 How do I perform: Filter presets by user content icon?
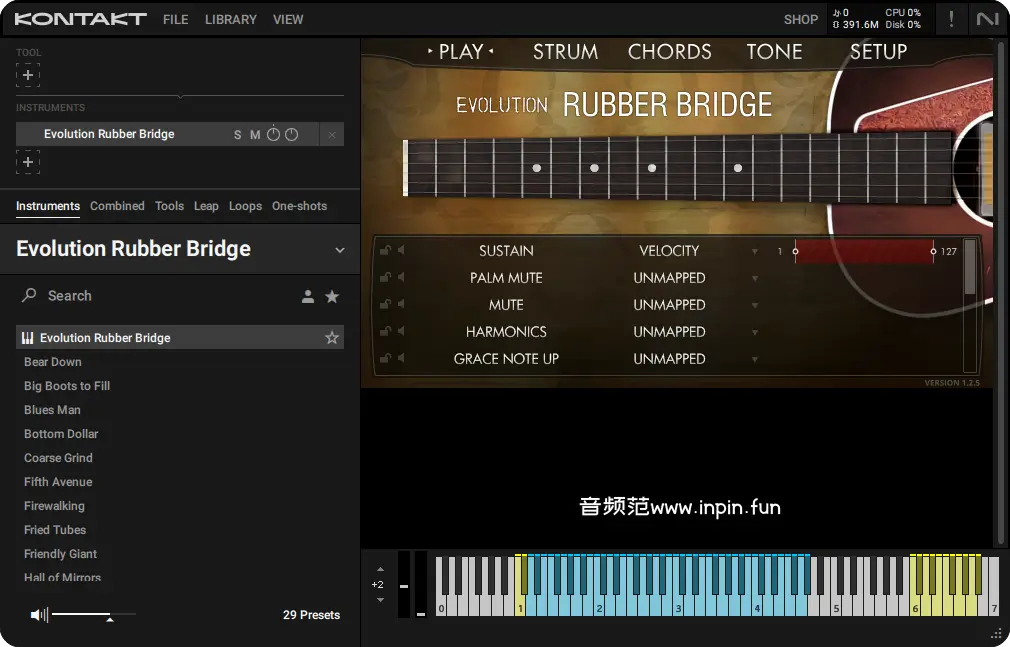tap(308, 296)
